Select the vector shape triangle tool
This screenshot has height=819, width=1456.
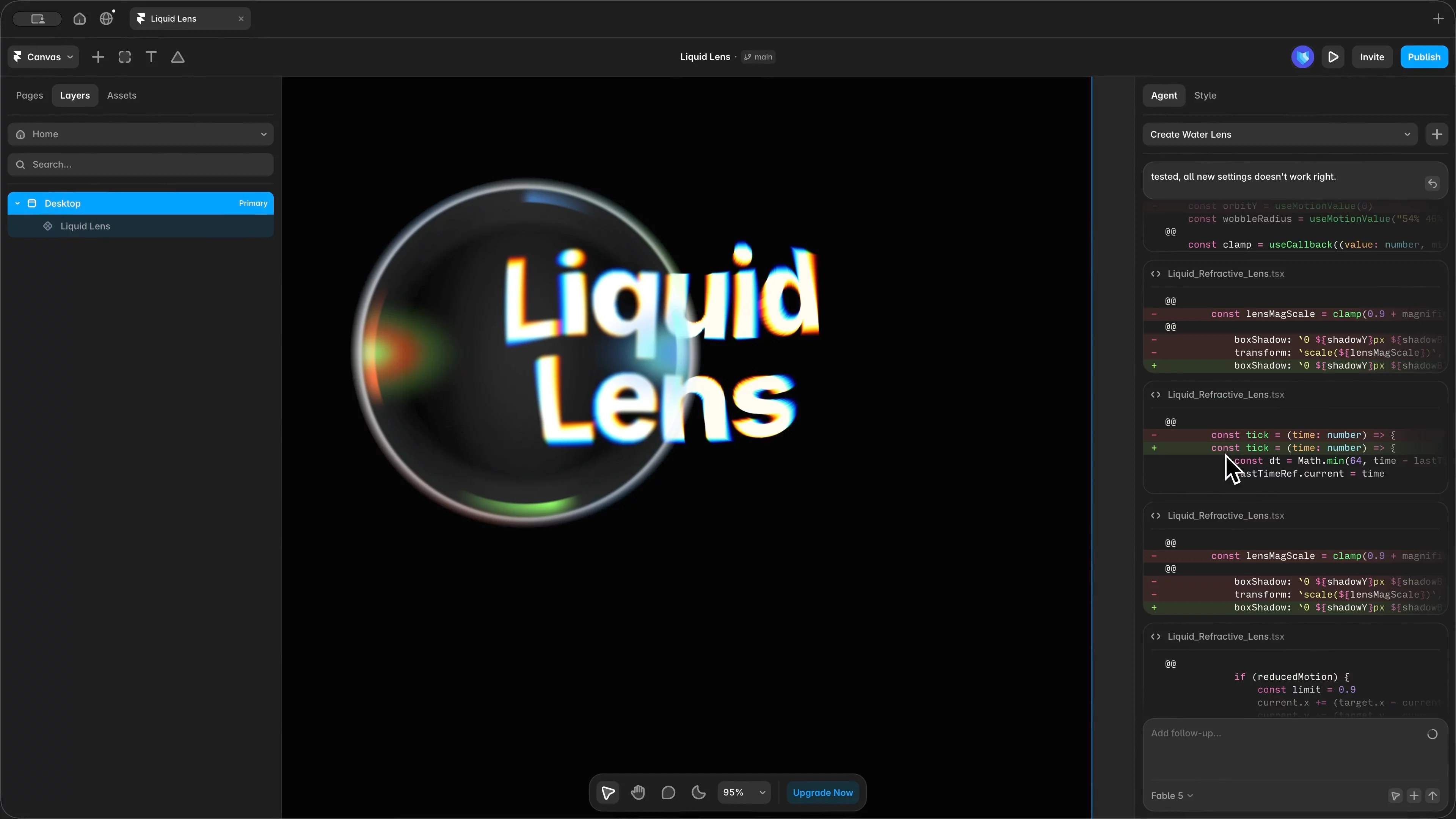tap(178, 57)
